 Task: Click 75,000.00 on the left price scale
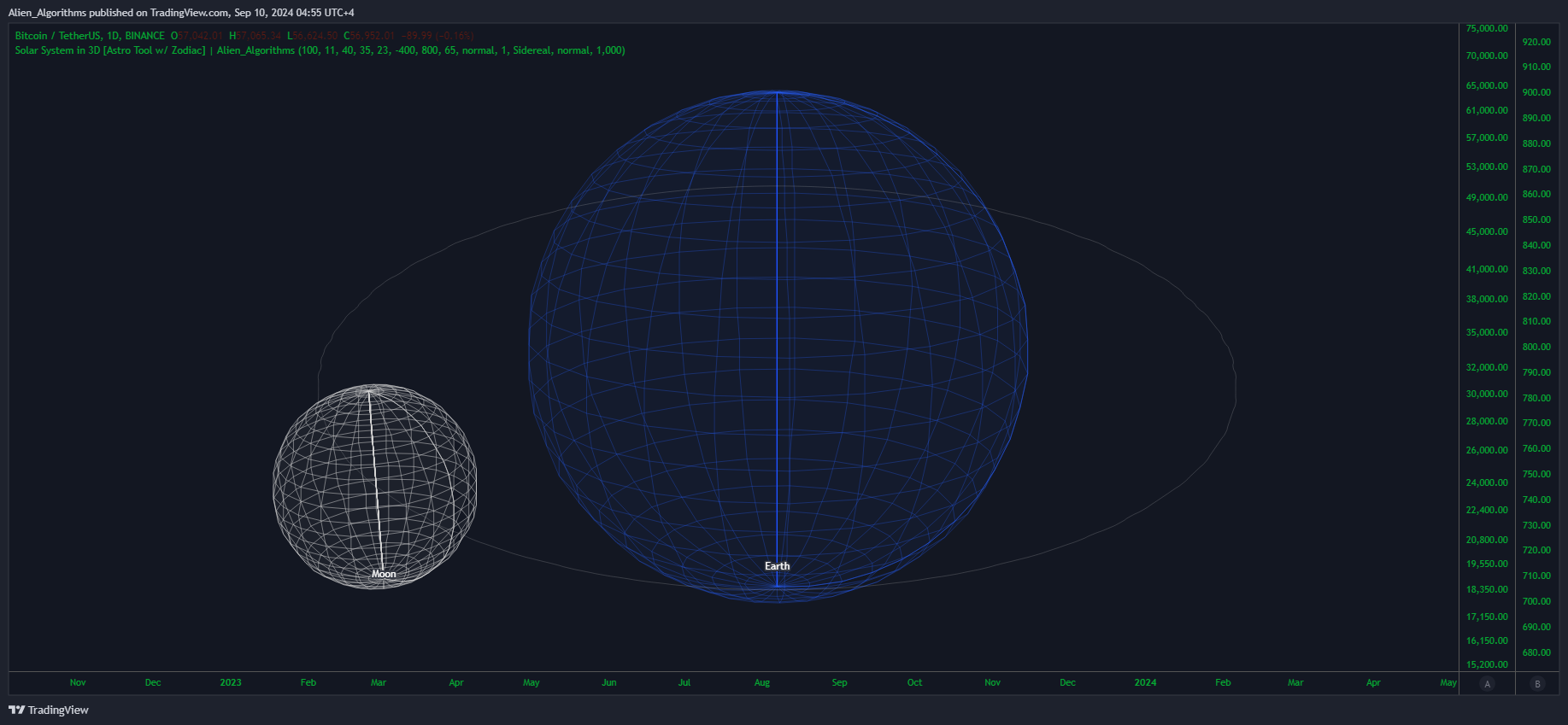click(1487, 28)
